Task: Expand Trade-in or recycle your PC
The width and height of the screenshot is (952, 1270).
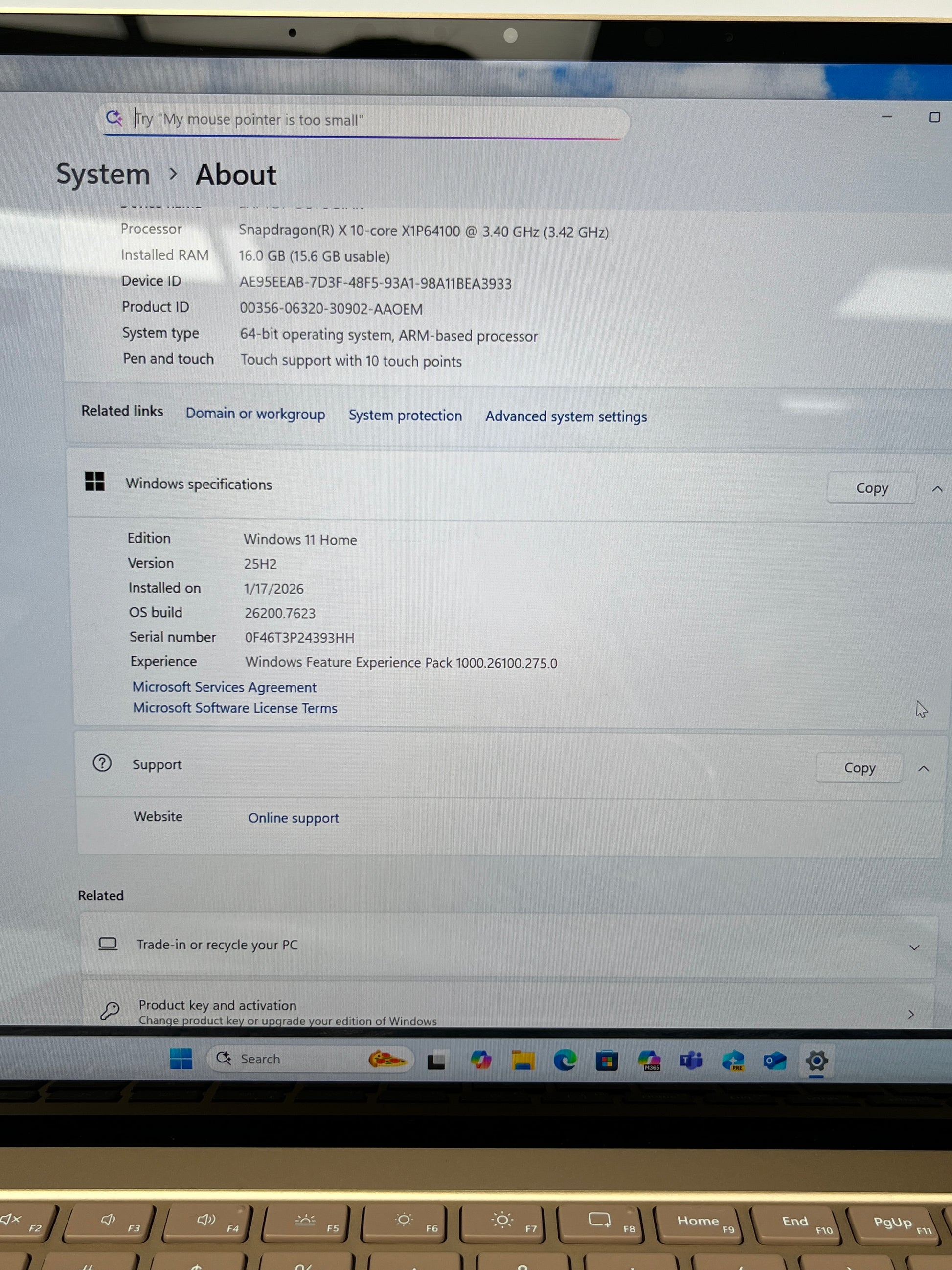Action: click(914, 947)
